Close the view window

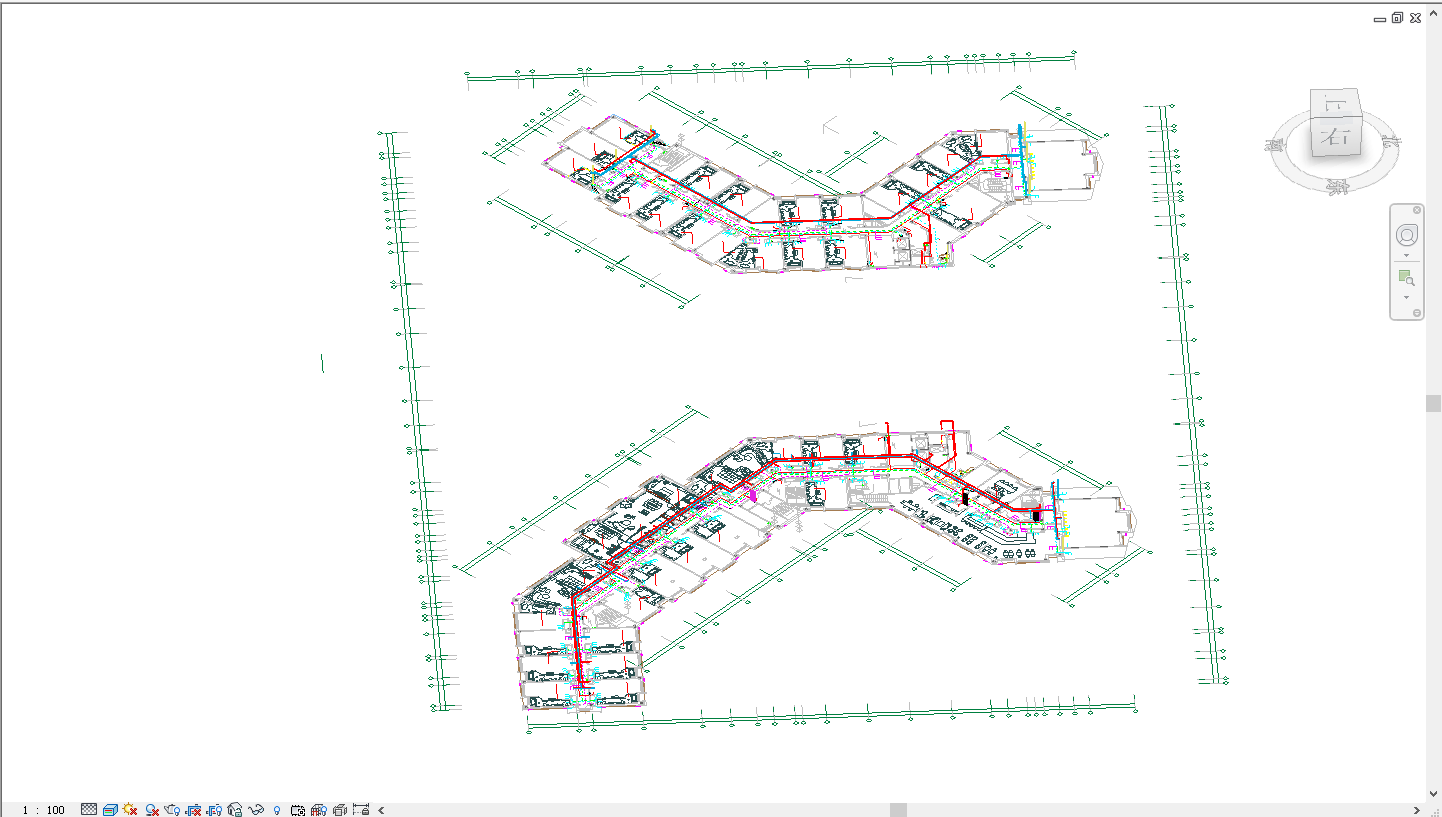tap(1415, 18)
